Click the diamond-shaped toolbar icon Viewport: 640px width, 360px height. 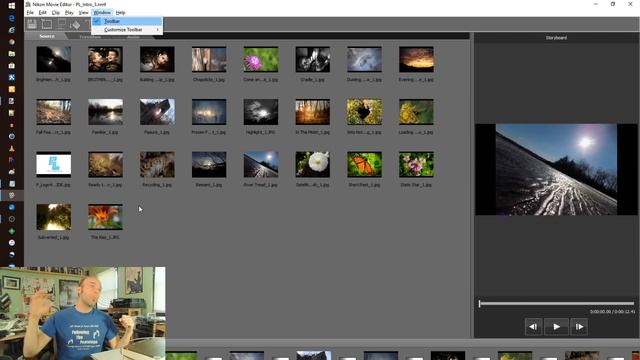tap(75, 25)
